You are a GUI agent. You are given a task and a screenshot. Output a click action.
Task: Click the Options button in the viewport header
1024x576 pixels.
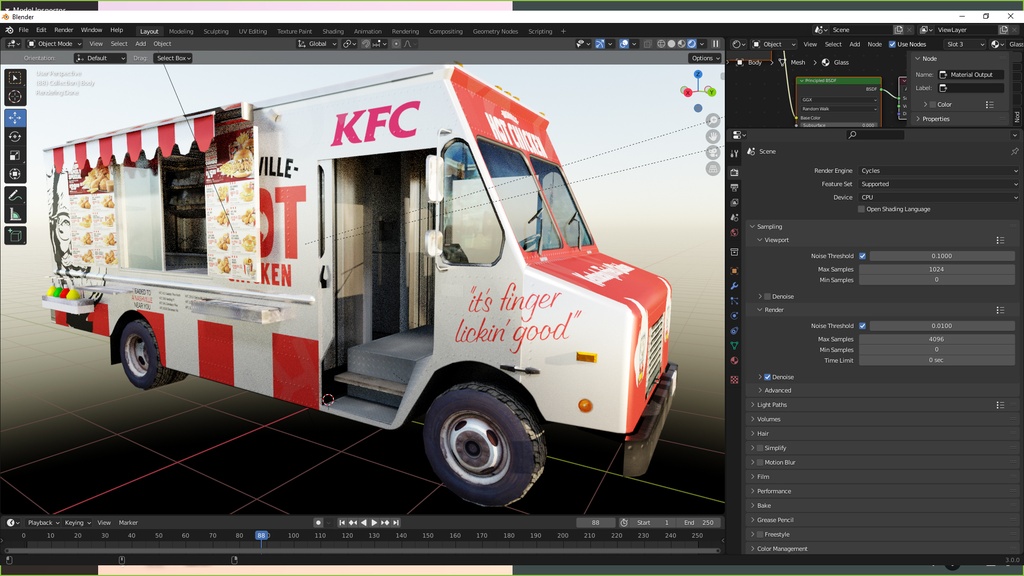click(x=705, y=57)
